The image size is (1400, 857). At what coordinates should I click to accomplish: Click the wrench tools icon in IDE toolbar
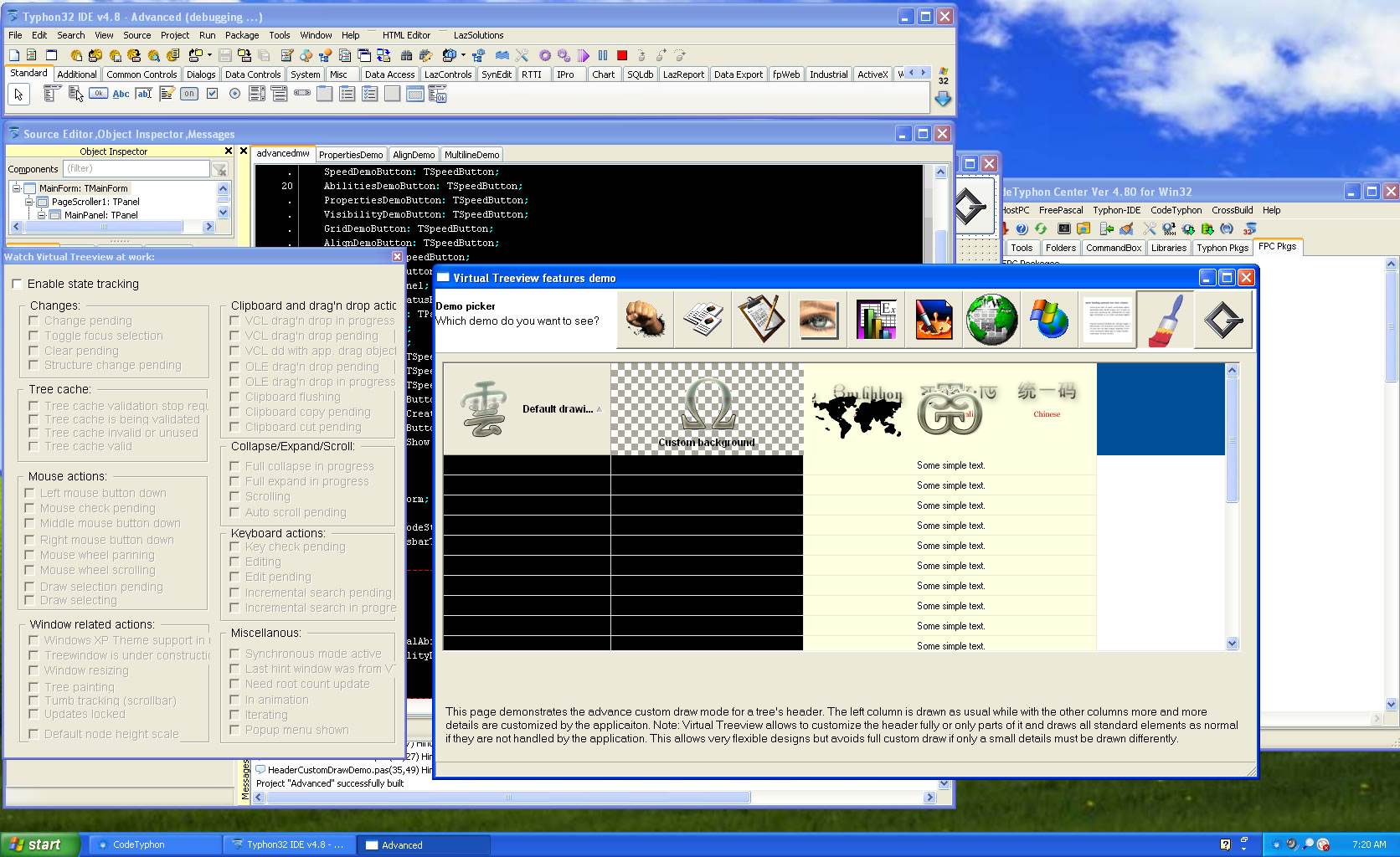coord(522,55)
